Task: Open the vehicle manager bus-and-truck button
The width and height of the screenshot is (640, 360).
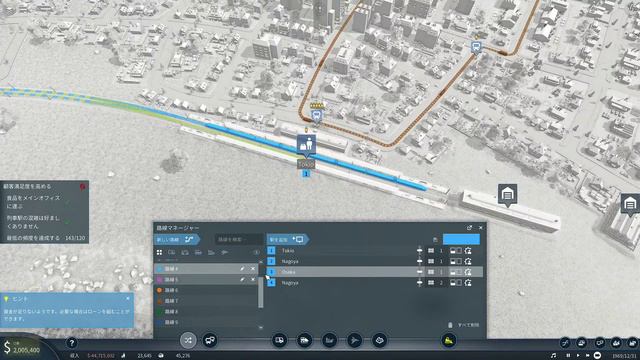Action: (x=210, y=340)
